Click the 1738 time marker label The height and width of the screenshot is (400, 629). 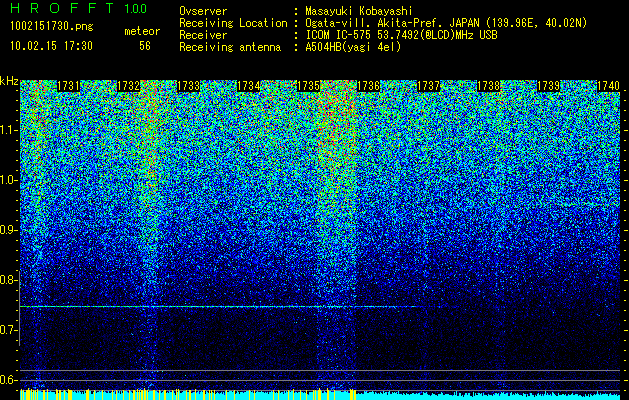(489, 86)
